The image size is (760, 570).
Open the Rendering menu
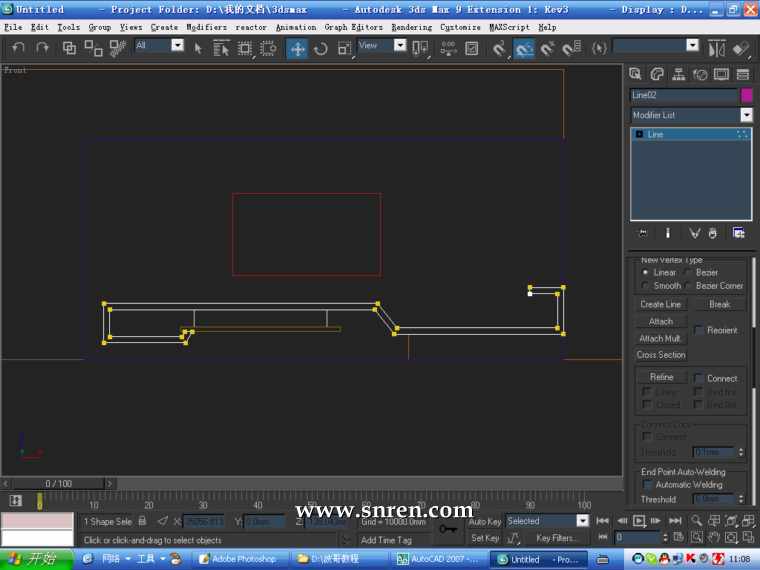[x=412, y=27]
